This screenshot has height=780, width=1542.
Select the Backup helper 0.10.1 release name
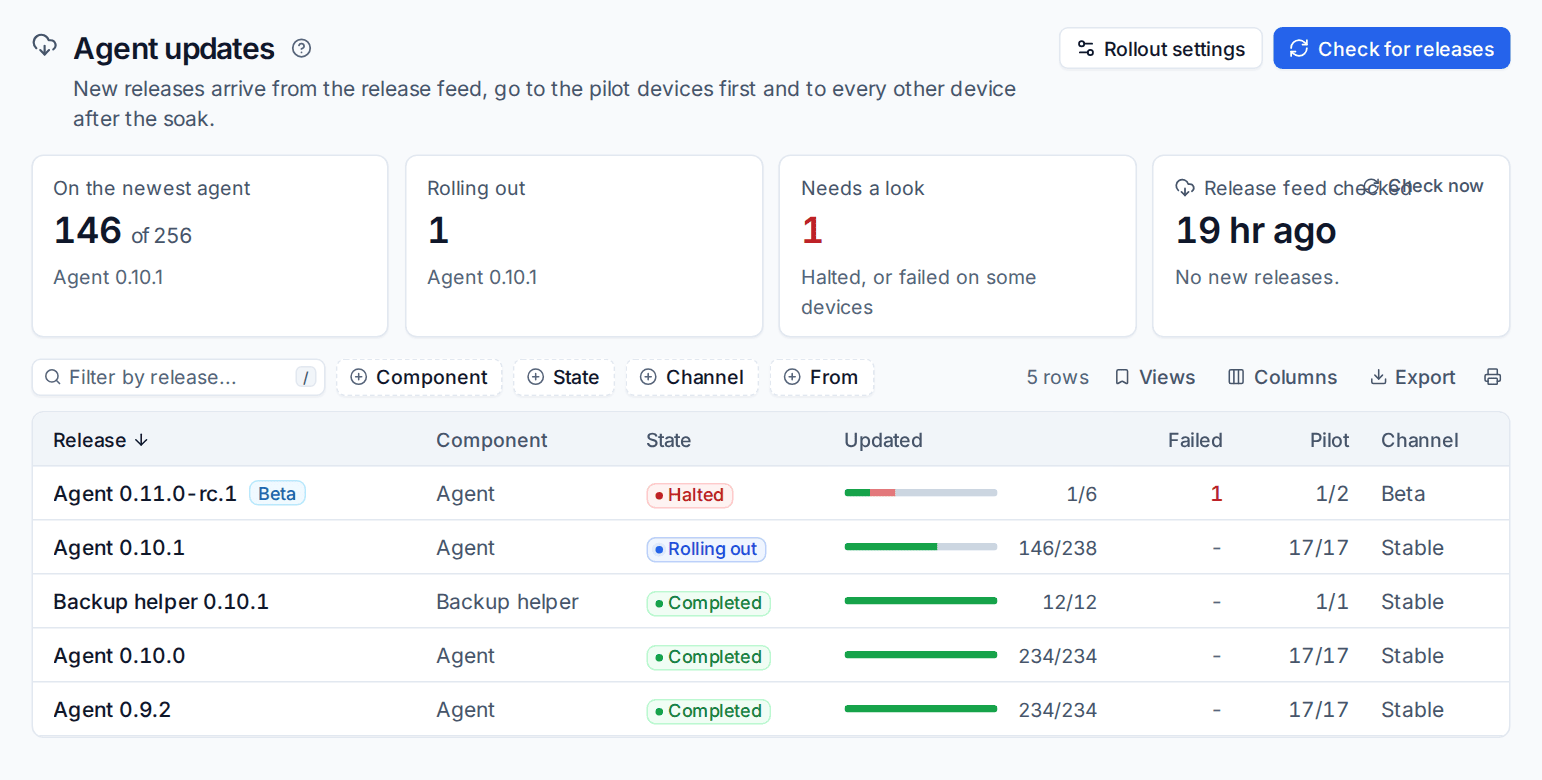pos(161,601)
